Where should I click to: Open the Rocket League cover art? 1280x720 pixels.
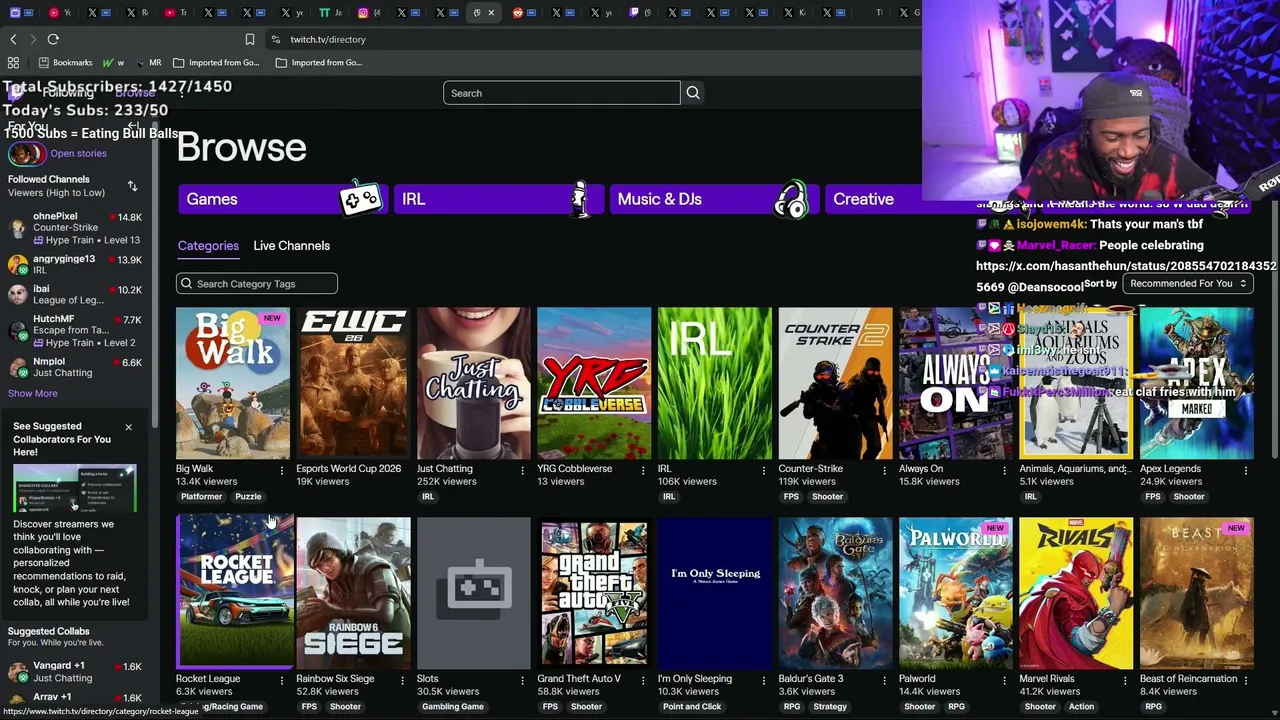(x=235, y=591)
